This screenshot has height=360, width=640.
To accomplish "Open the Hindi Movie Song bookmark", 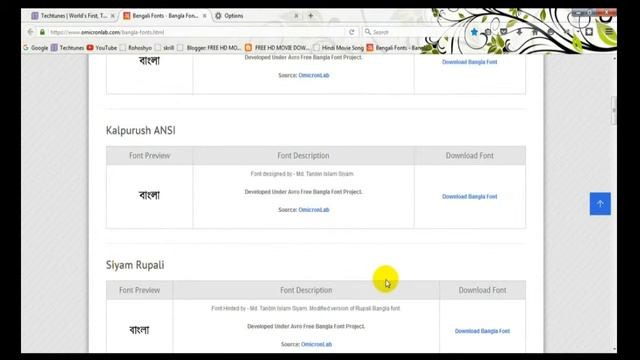I will pos(338,48).
